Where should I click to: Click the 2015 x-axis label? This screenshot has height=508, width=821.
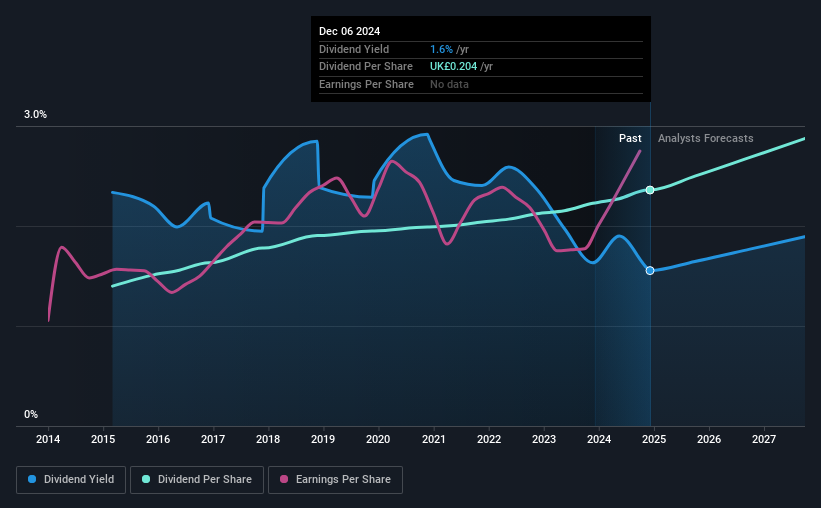pos(103,439)
